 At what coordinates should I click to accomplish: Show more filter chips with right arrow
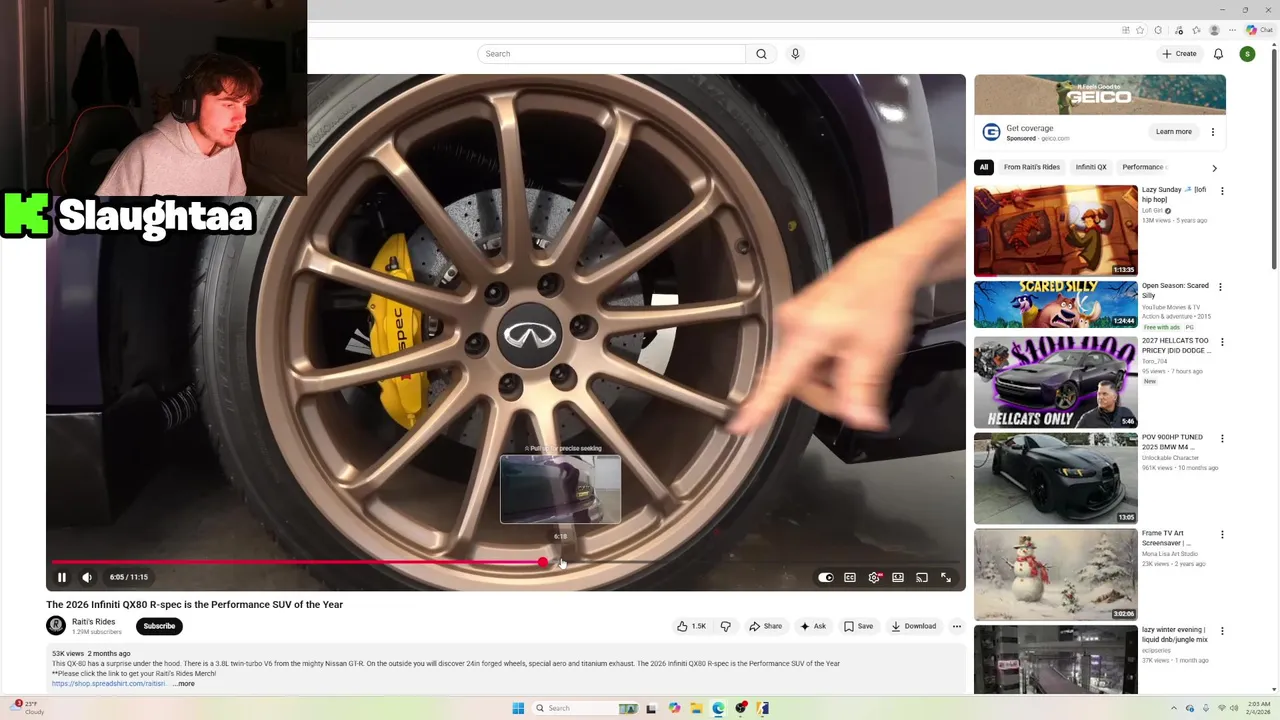[x=1214, y=168]
